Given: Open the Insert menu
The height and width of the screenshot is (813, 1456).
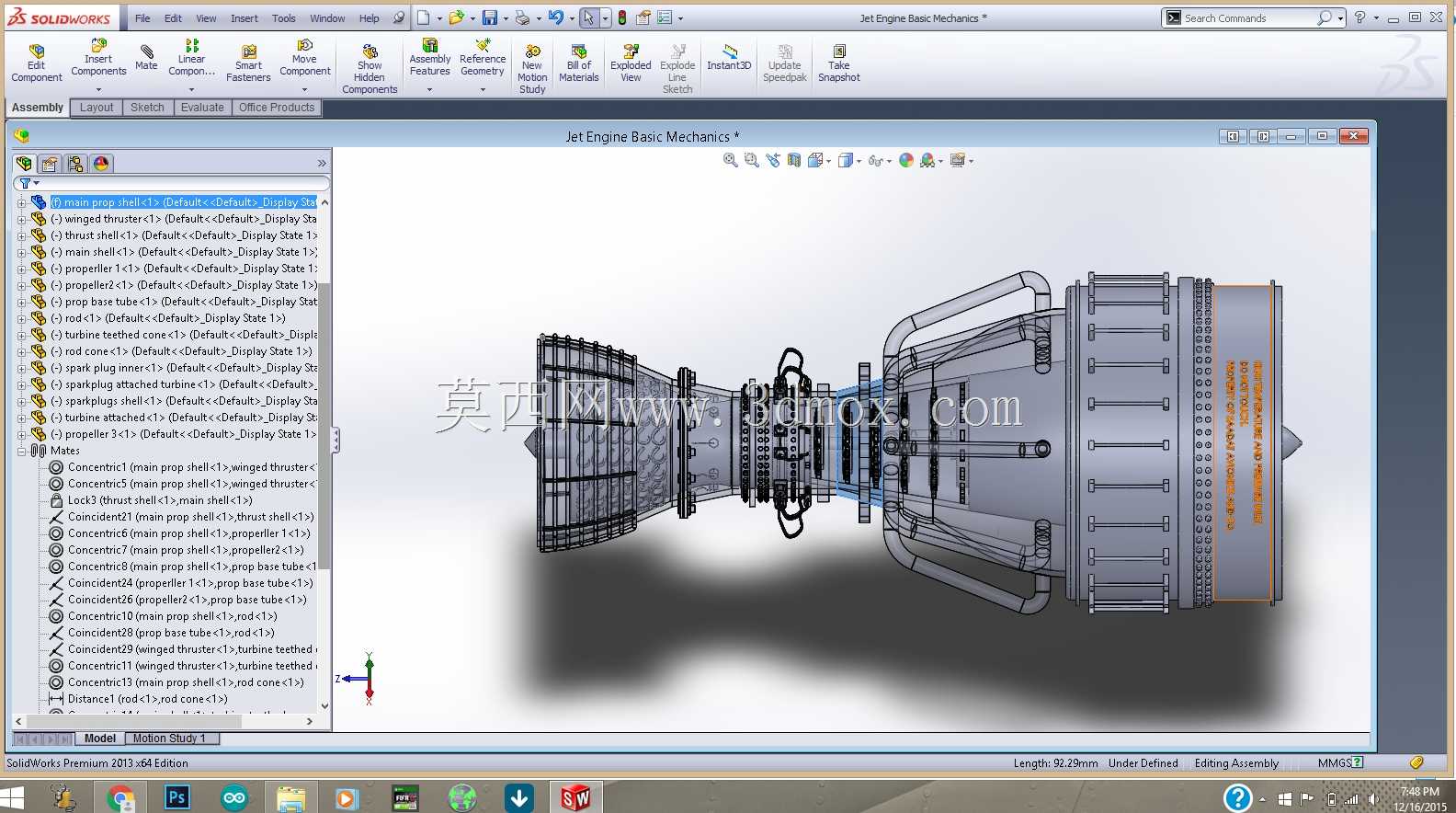Looking at the screenshot, I should (245, 18).
